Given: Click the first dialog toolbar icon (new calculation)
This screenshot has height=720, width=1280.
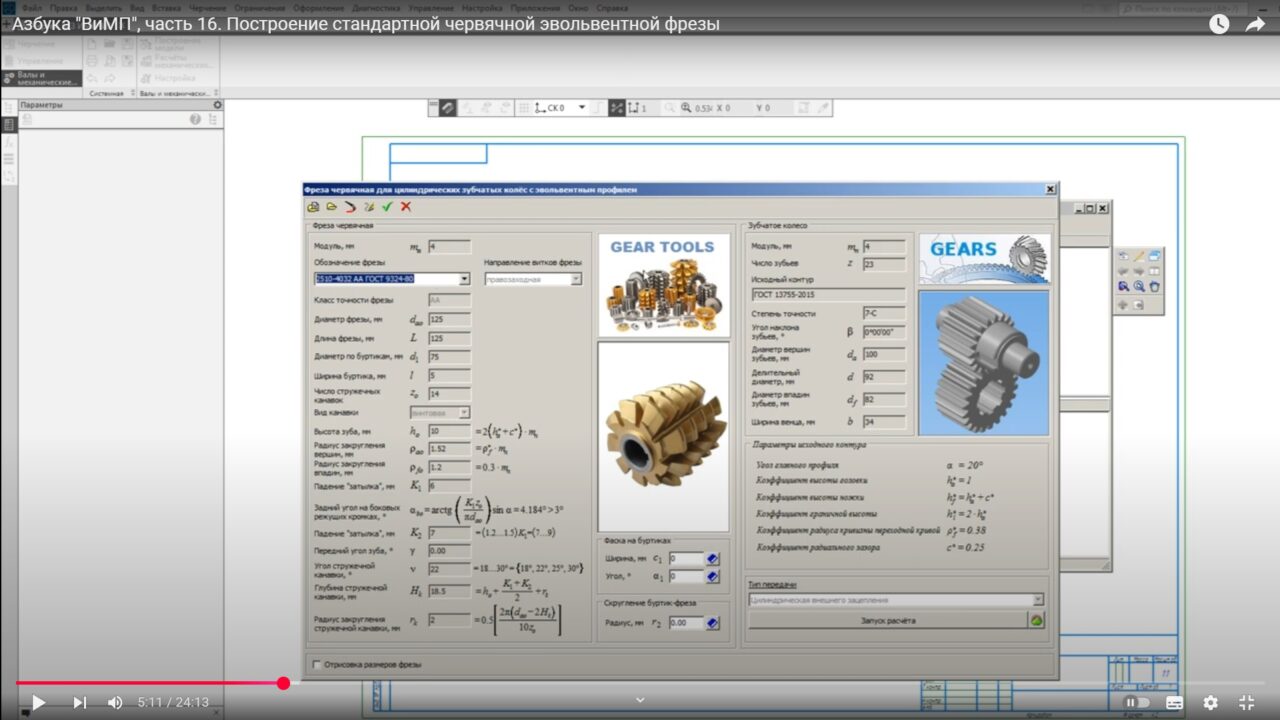Looking at the screenshot, I should 313,207.
